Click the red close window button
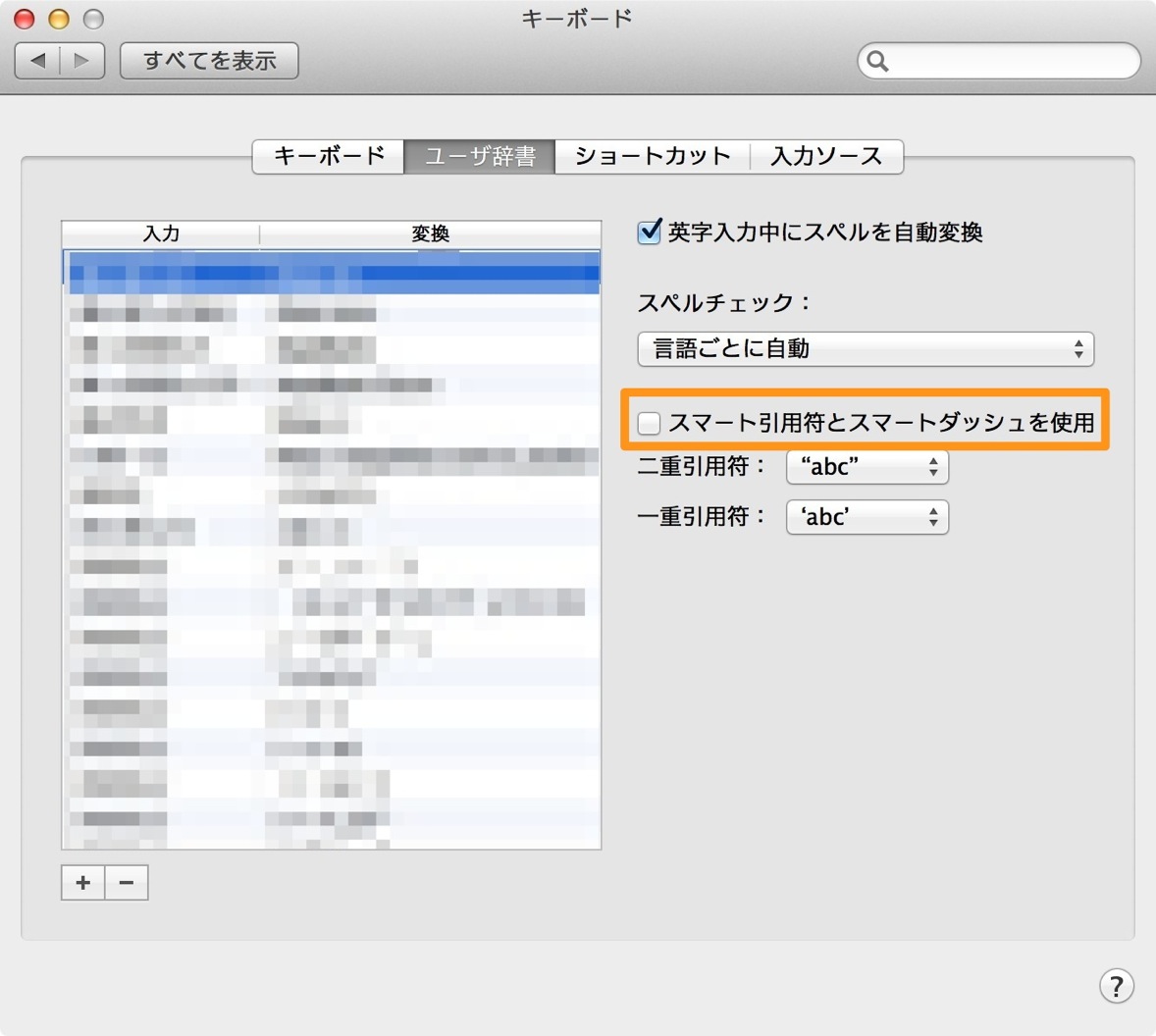This screenshot has width=1156, height=1036. point(25,19)
